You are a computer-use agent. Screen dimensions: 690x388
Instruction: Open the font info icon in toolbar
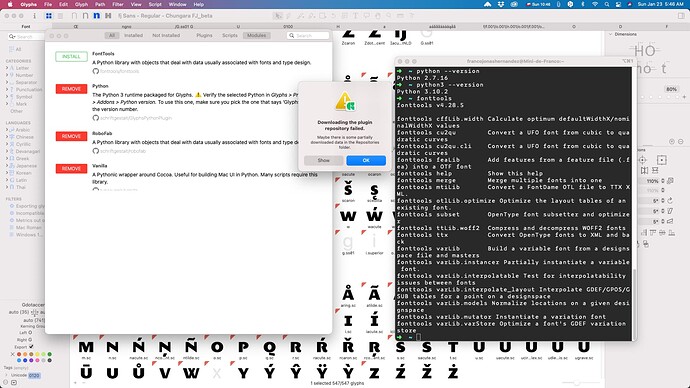pos(35,16)
